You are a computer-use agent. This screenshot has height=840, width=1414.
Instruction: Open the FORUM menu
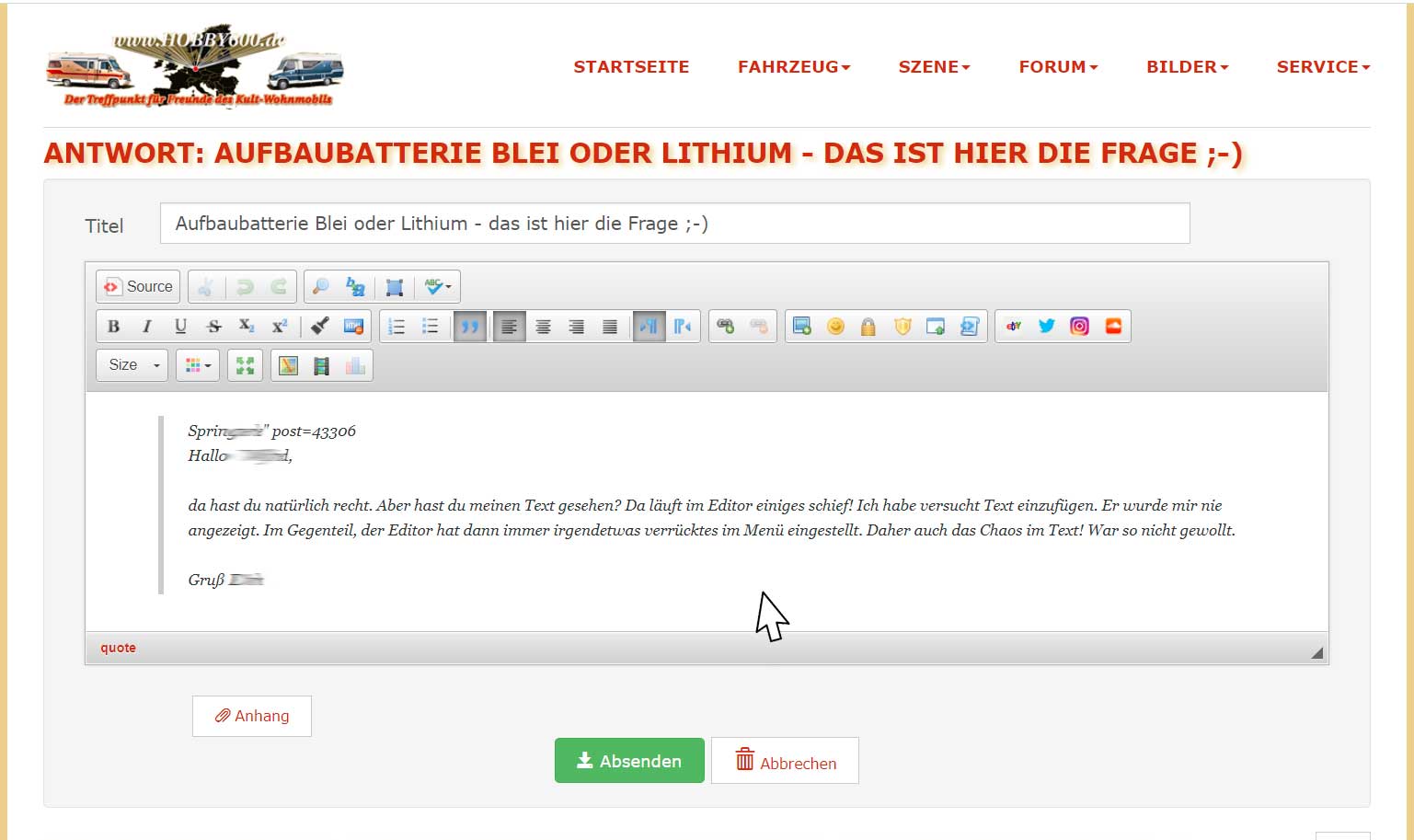coord(1057,67)
